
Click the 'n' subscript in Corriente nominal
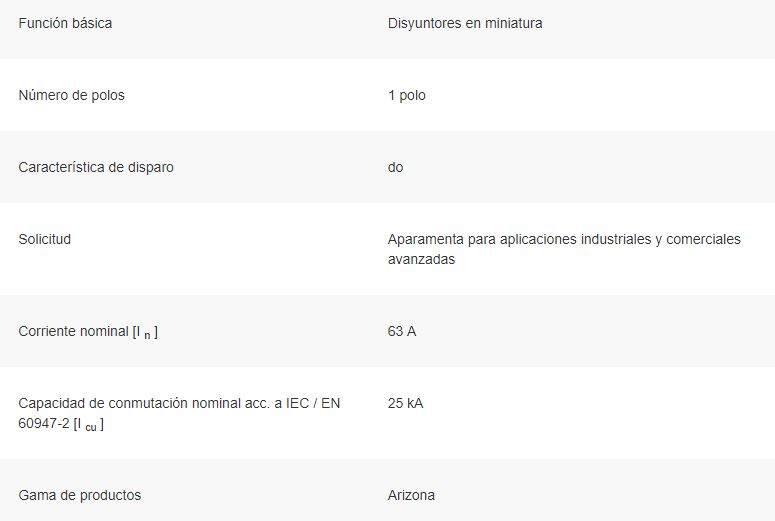click(147, 336)
